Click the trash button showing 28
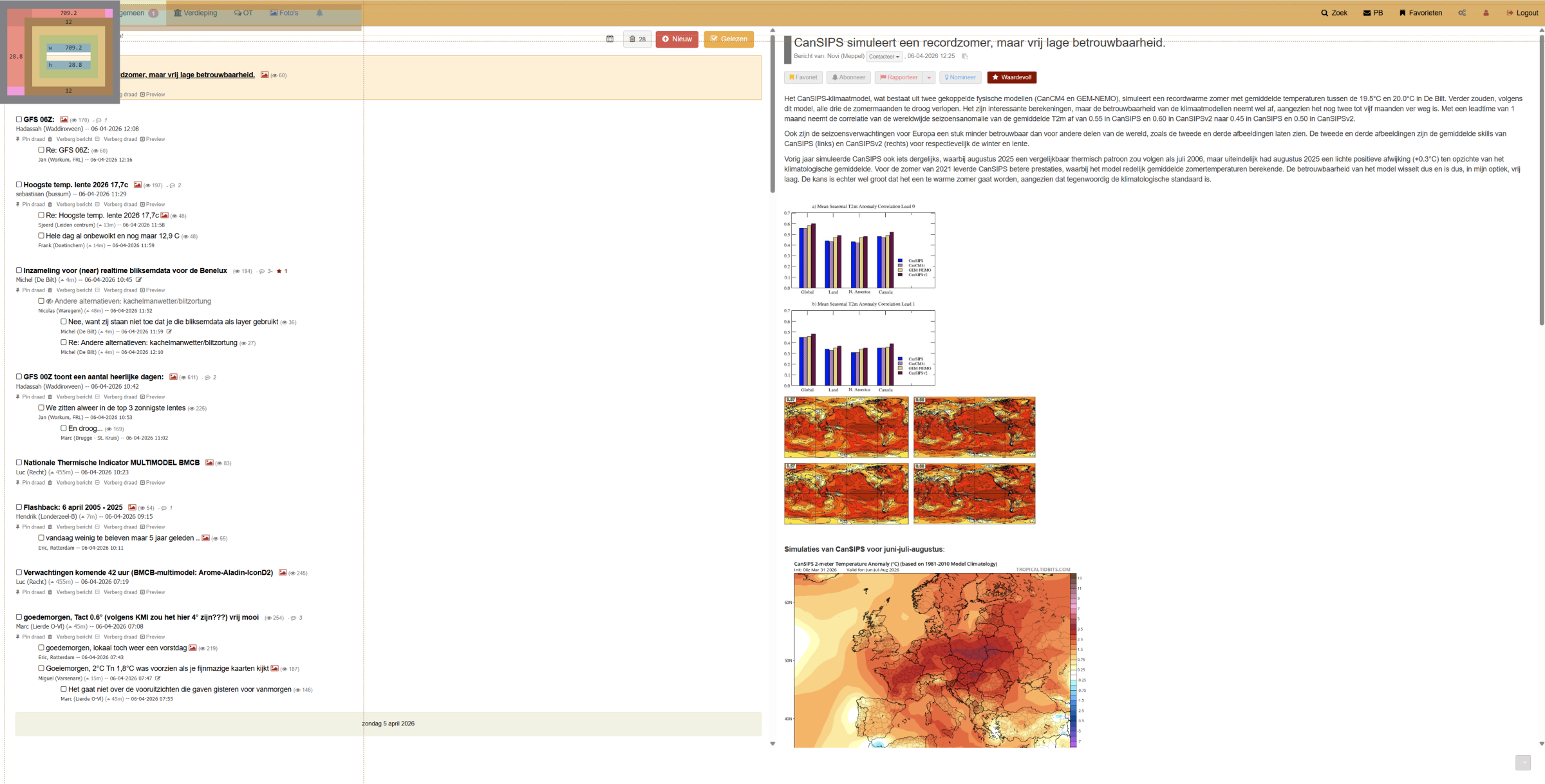 [637, 39]
